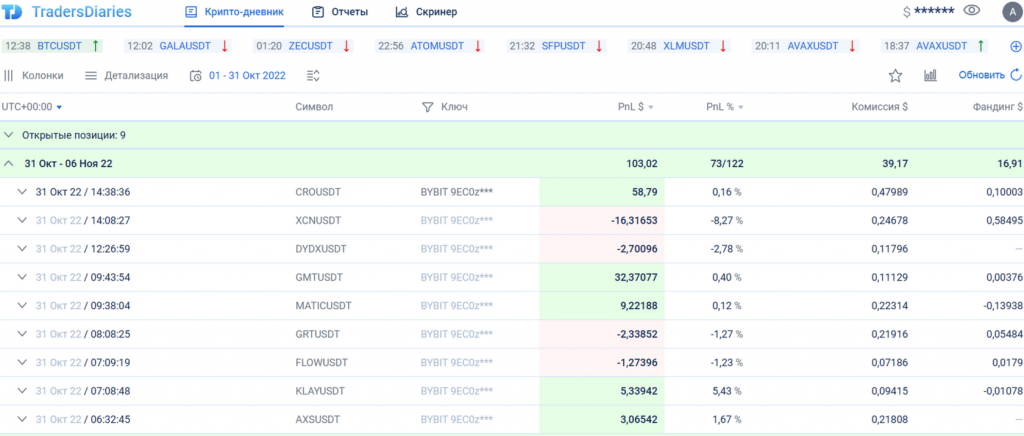
Task: Open the user avatar A icon
Action: coord(1009,12)
